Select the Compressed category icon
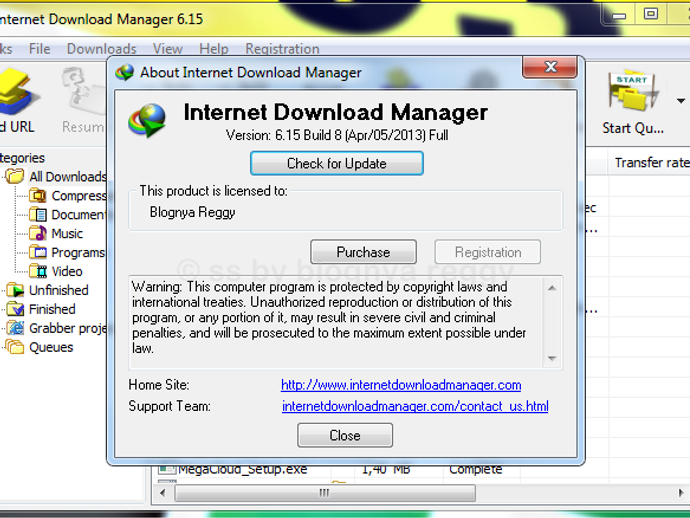690x518 pixels. pos(38,195)
